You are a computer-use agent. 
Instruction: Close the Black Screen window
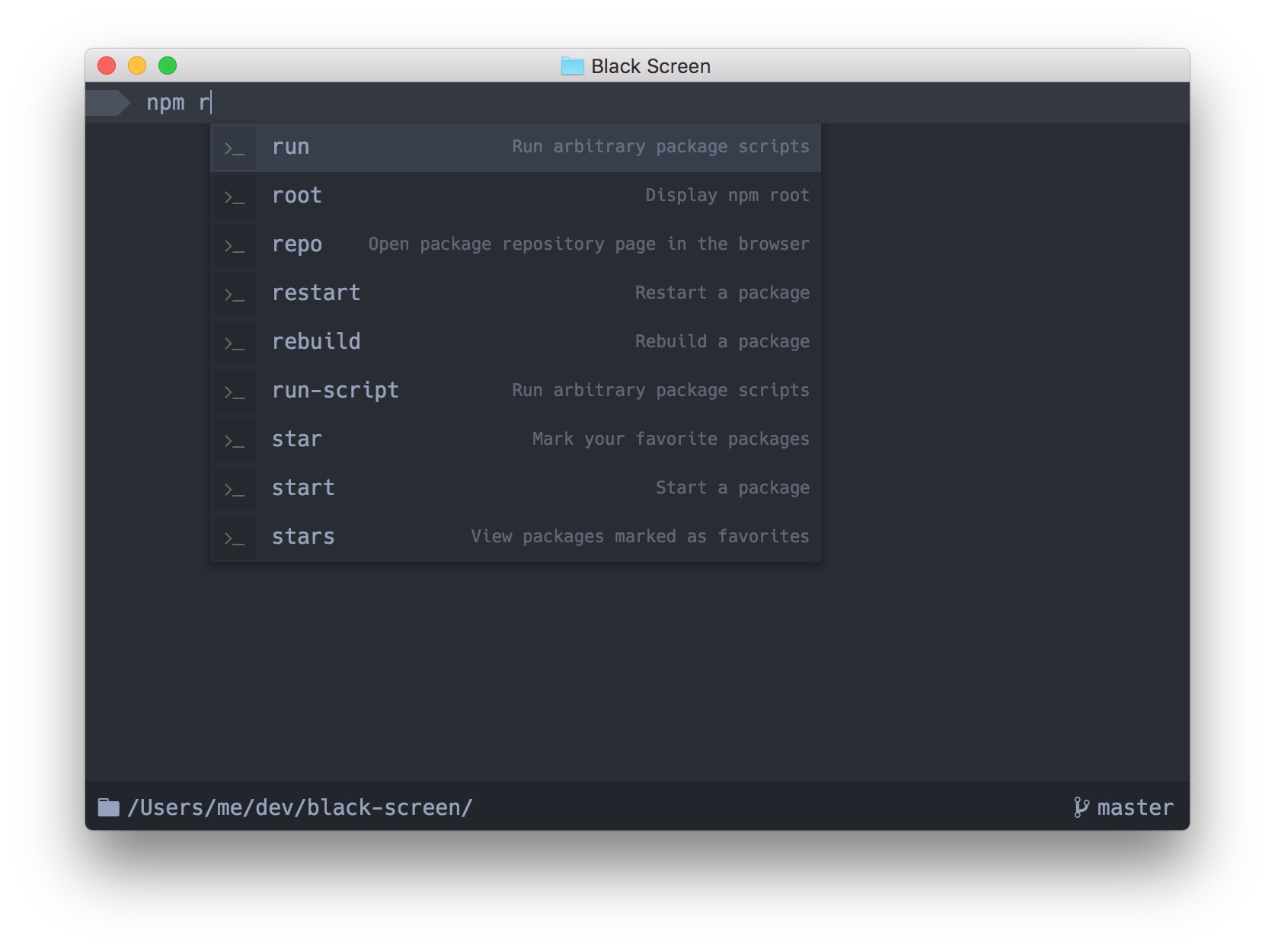[x=107, y=66]
